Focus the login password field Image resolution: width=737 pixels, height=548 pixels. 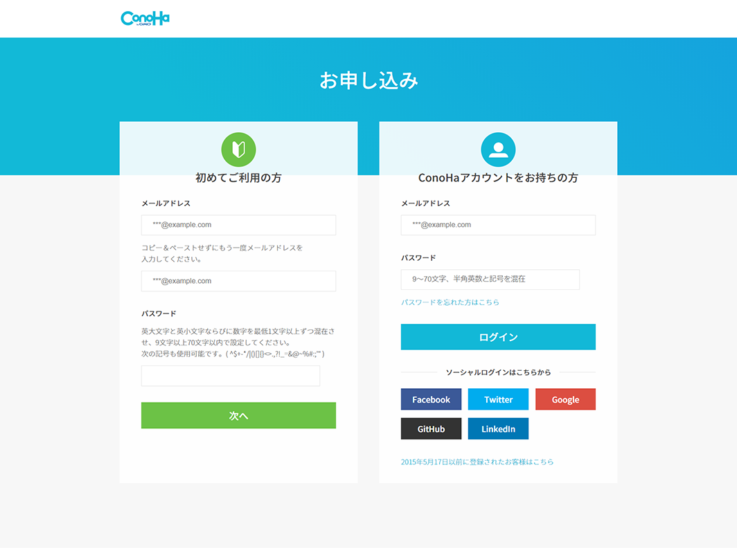pos(490,279)
